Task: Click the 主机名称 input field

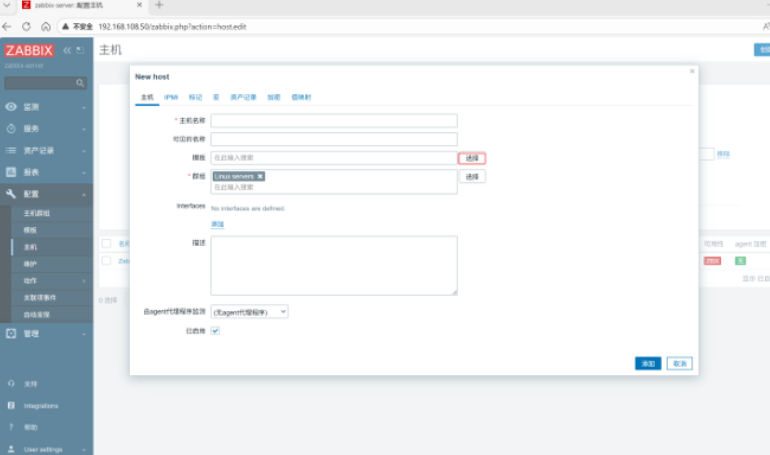Action: tap(334, 120)
